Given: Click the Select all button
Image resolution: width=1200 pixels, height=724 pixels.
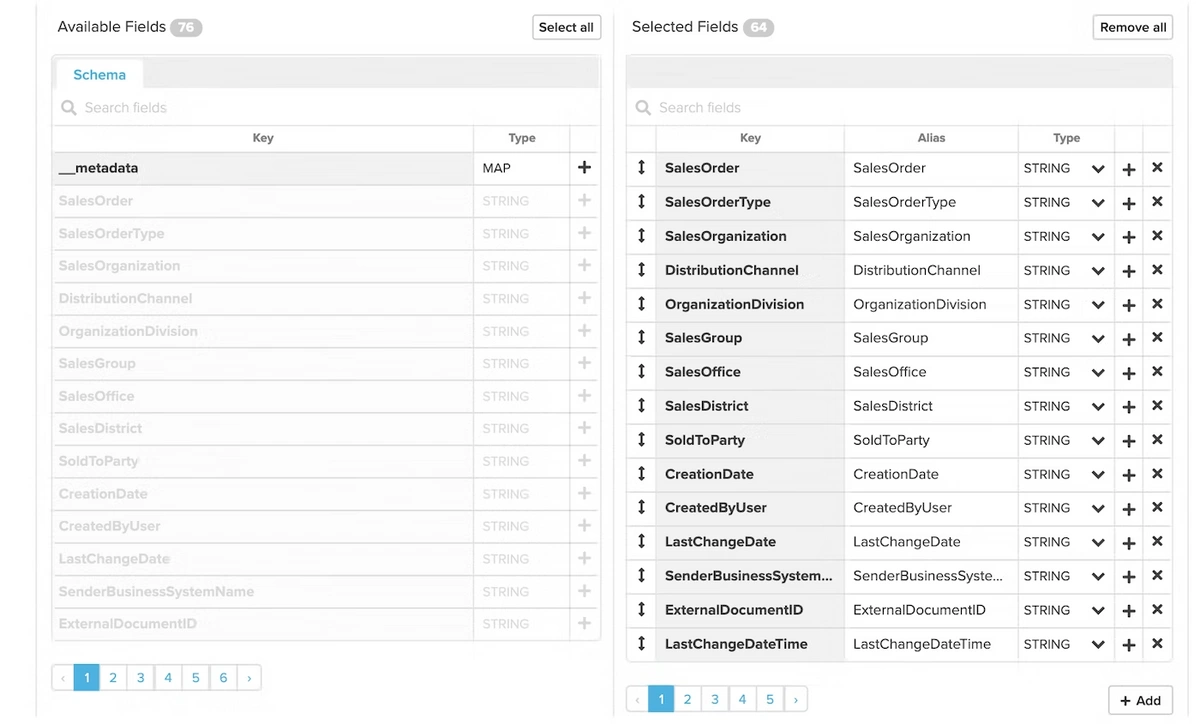Looking at the screenshot, I should (x=566, y=27).
